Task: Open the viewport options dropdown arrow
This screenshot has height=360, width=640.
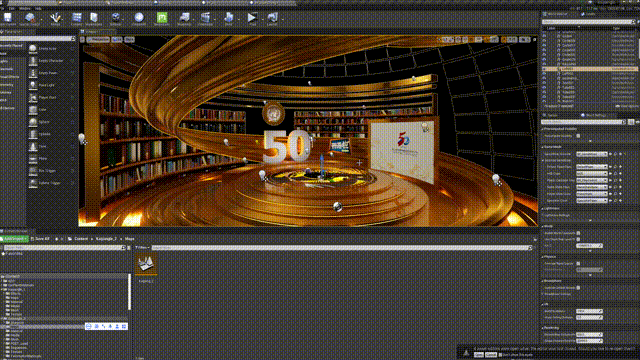Action: [82, 40]
